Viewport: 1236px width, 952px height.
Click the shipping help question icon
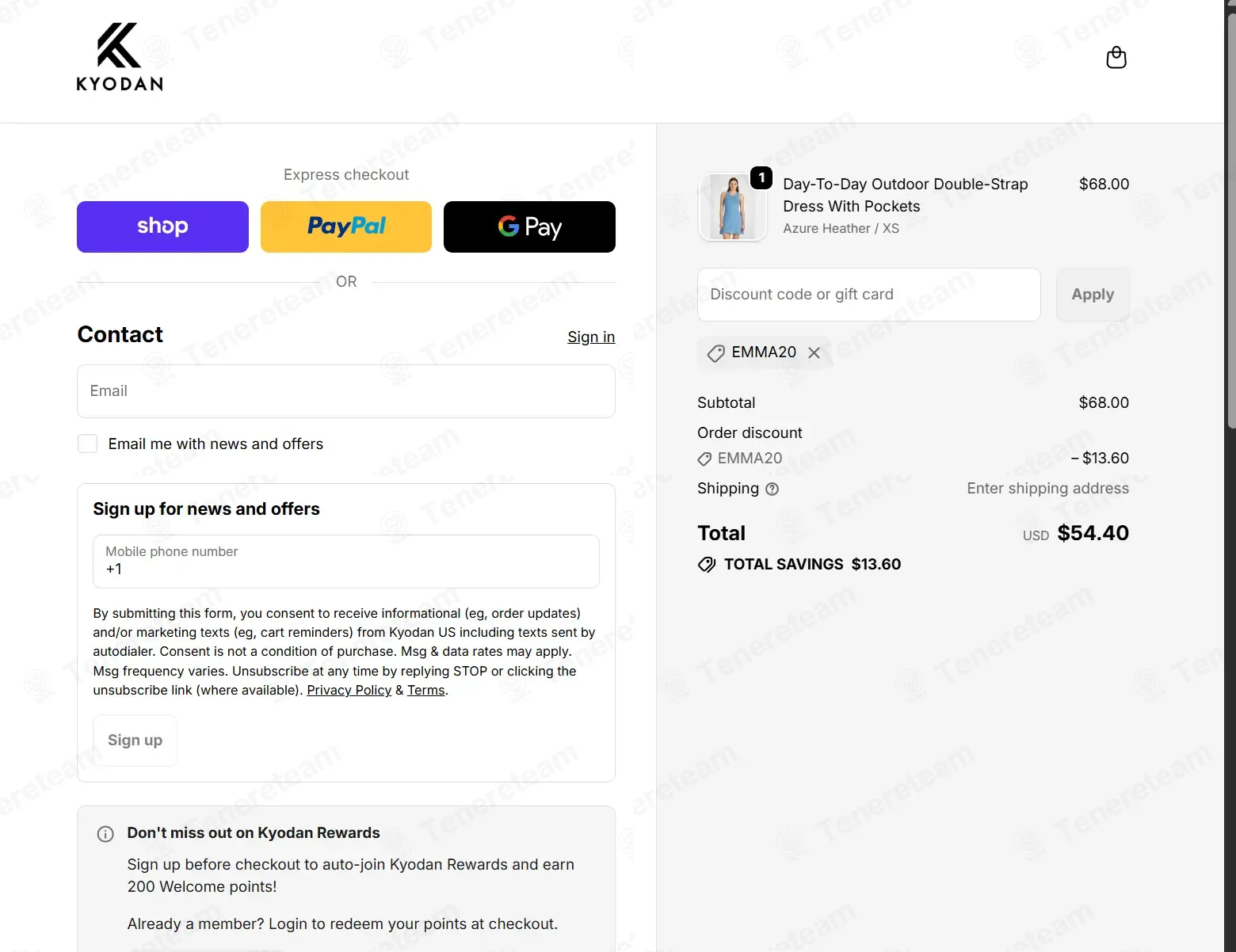tap(772, 489)
